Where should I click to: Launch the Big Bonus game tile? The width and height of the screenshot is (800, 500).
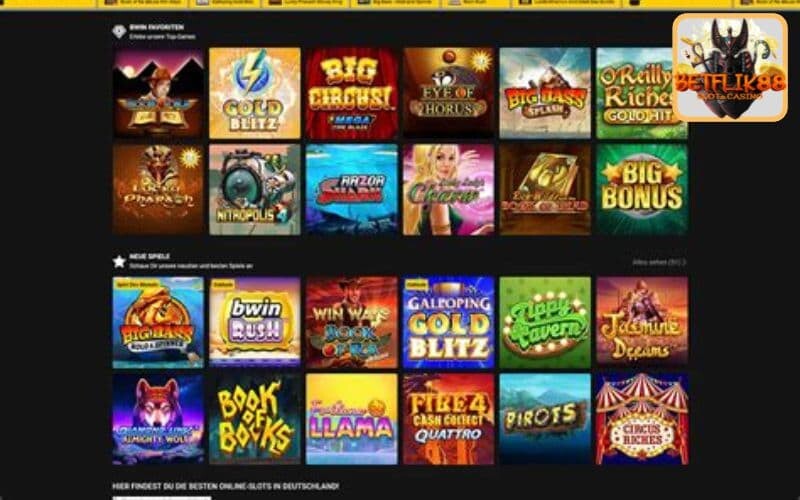642,189
